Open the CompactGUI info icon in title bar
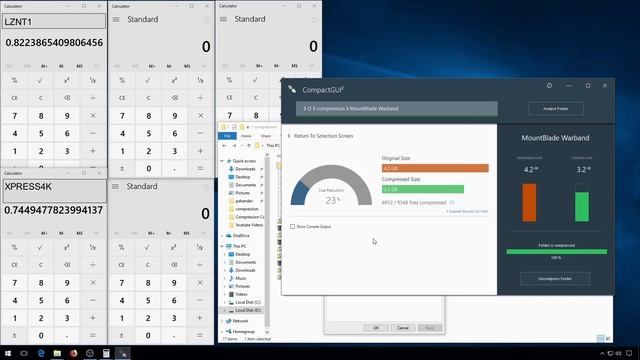 tap(549, 86)
